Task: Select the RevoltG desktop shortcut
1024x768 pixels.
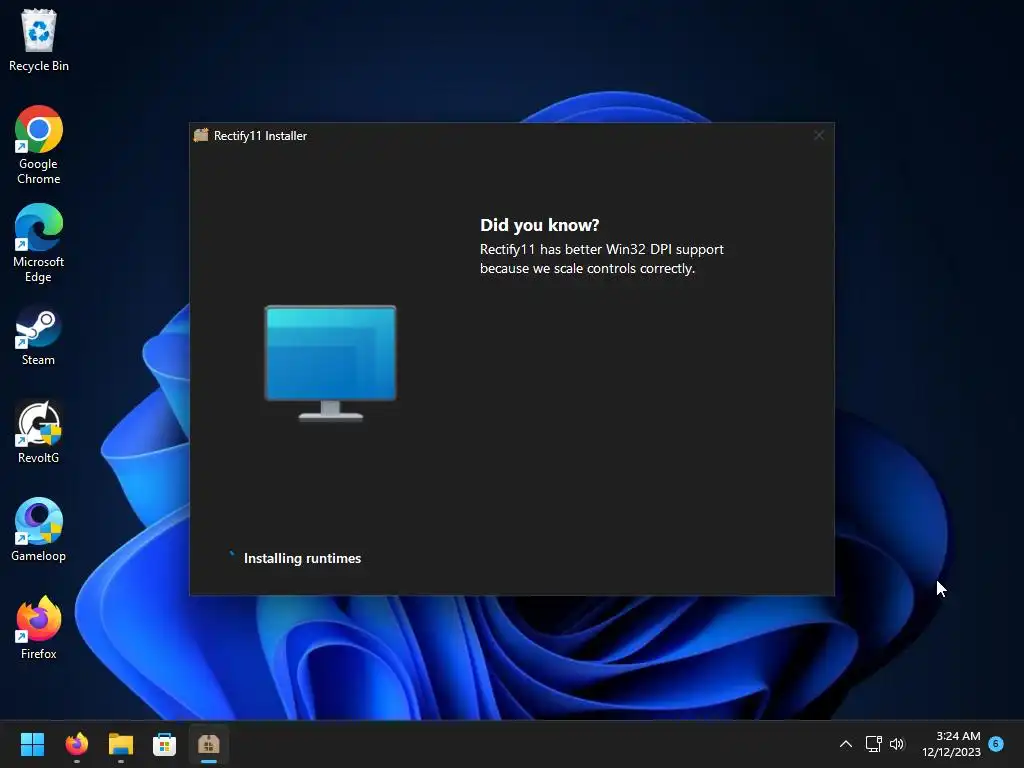Action: (x=39, y=432)
